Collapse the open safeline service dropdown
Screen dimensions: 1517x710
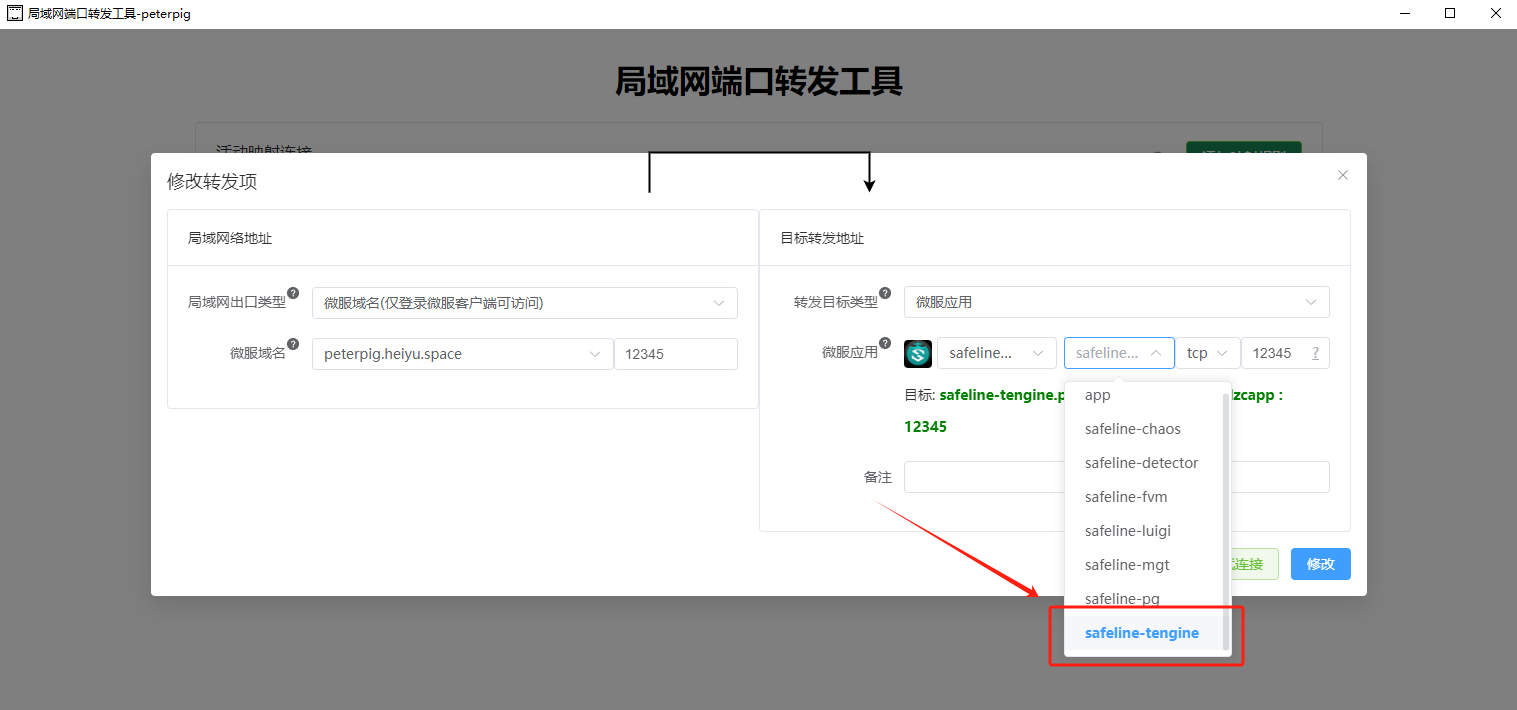tap(1119, 353)
